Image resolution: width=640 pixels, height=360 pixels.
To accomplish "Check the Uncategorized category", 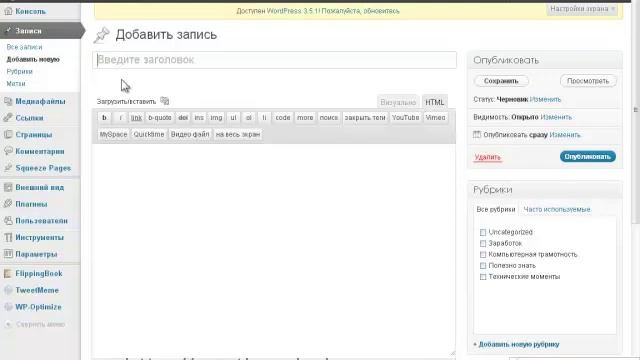I will (x=483, y=232).
